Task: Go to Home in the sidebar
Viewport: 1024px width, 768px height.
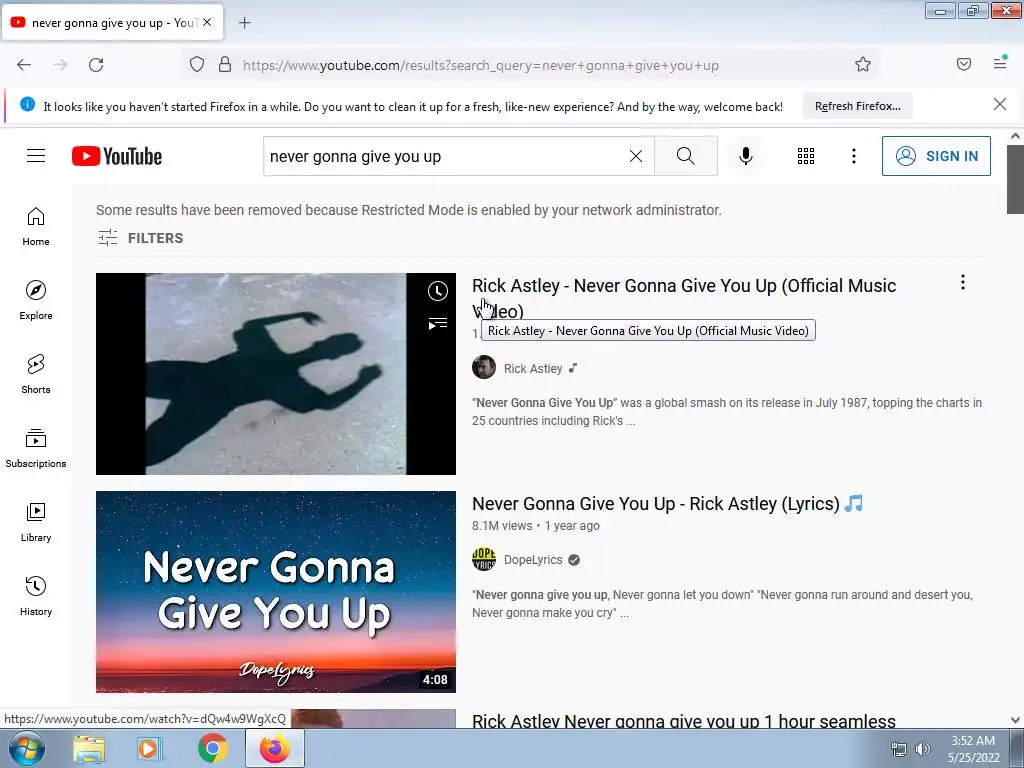Action: pyautogui.click(x=36, y=227)
